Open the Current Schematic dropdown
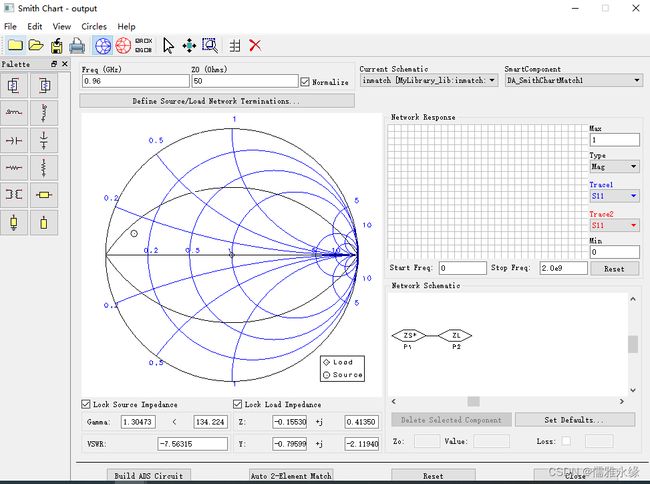The width and height of the screenshot is (650, 484). pyautogui.click(x=429, y=80)
